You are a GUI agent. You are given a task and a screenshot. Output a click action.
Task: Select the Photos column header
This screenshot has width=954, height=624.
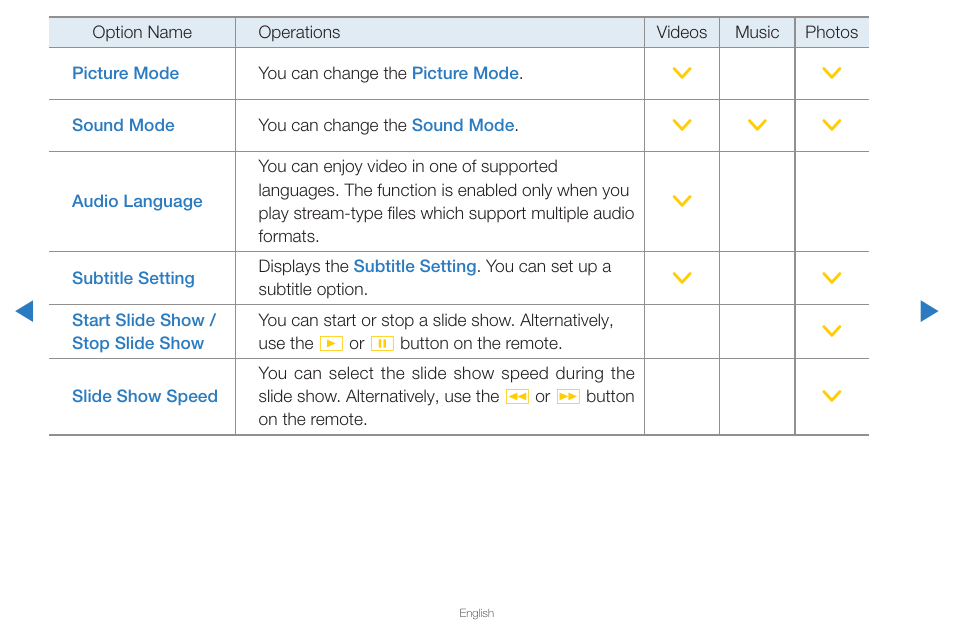point(832,32)
